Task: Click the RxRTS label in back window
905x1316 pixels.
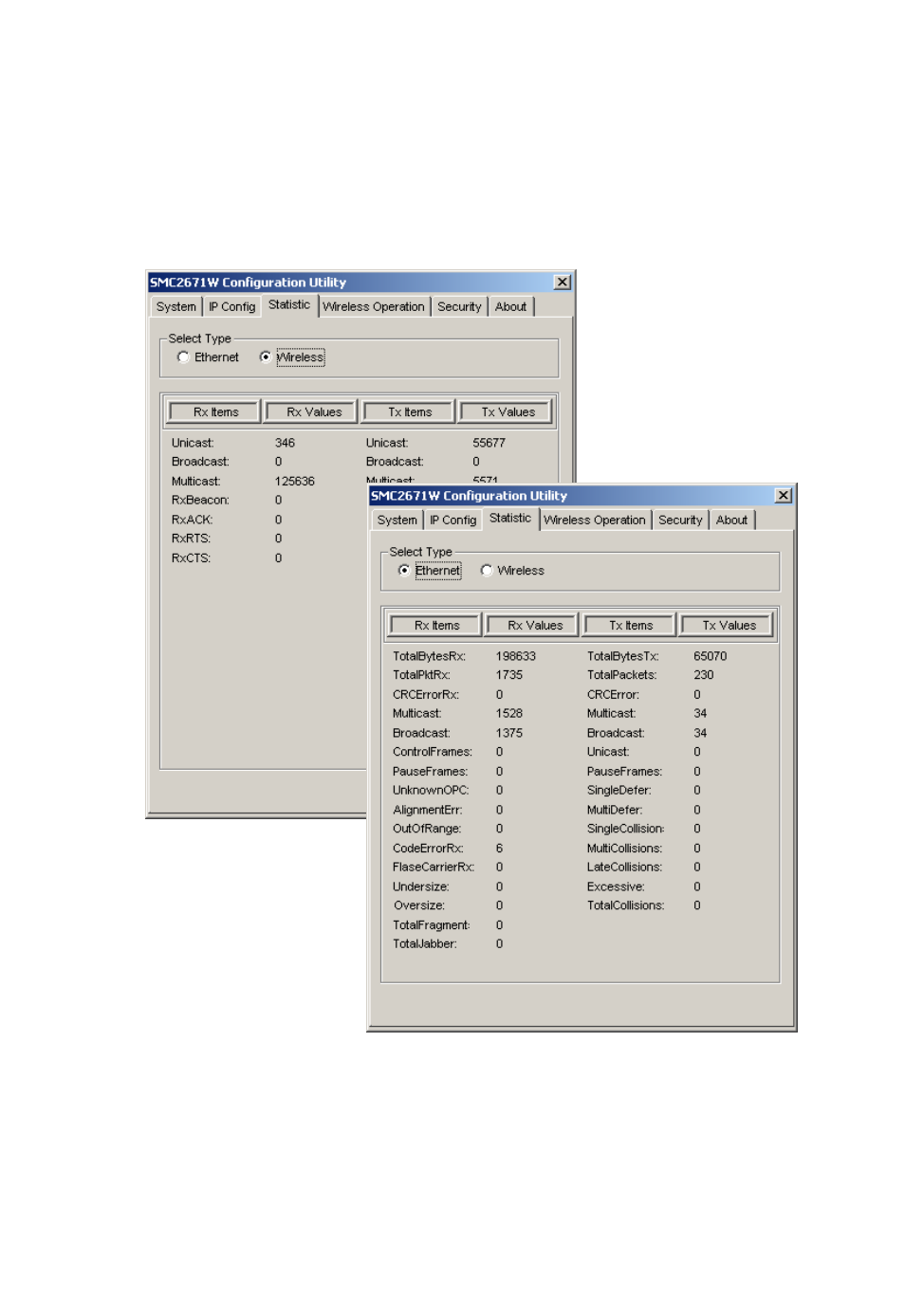Action: [x=191, y=539]
